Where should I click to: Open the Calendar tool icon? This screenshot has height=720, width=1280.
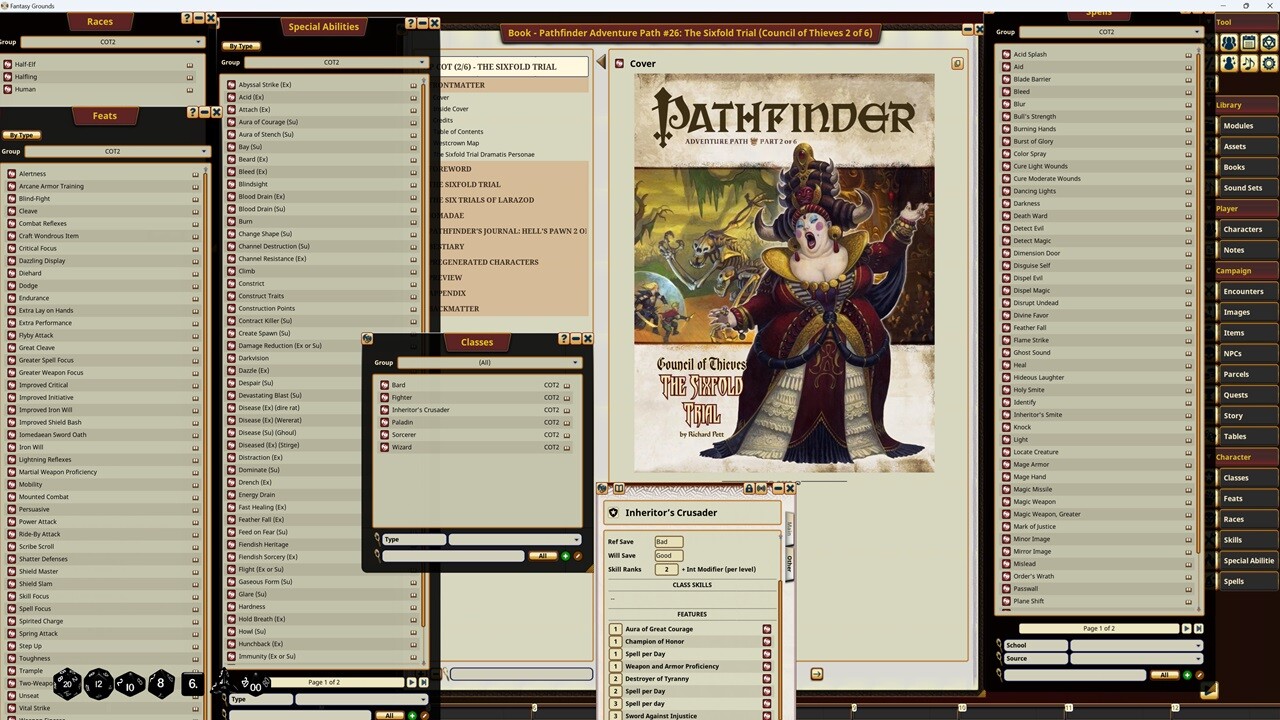(1248, 42)
